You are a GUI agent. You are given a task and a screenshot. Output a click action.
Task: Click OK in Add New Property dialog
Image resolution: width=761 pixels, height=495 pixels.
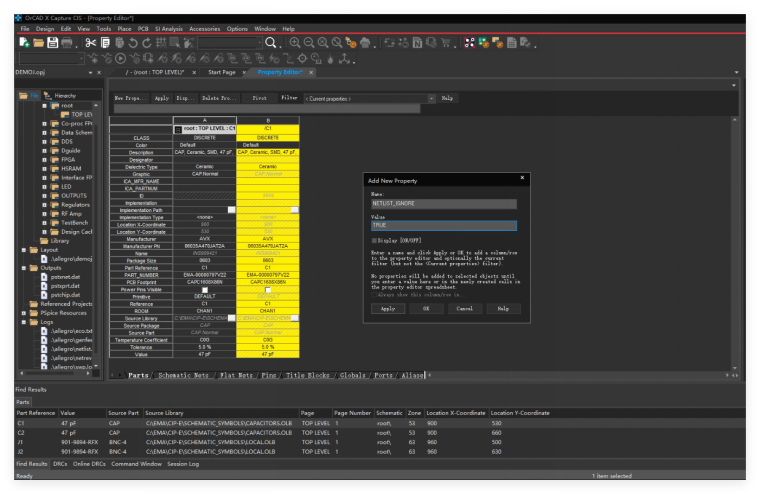click(426, 309)
